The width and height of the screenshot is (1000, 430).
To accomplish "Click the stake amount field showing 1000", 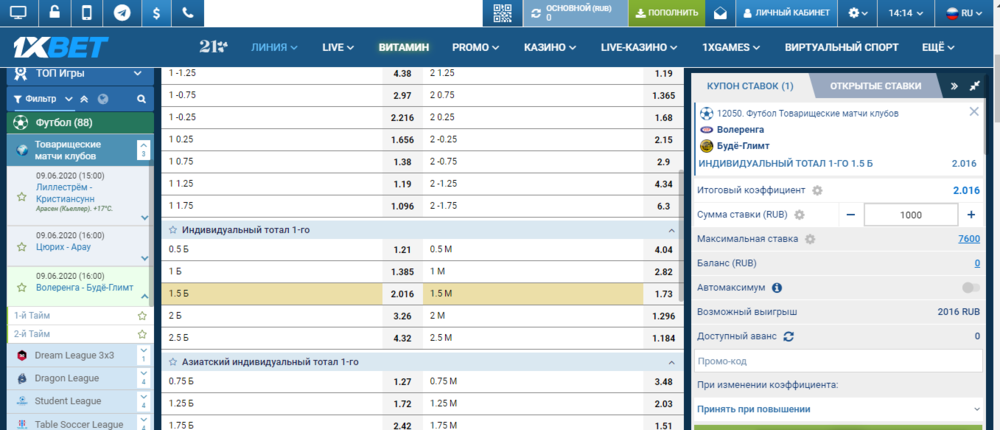I will coord(911,215).
